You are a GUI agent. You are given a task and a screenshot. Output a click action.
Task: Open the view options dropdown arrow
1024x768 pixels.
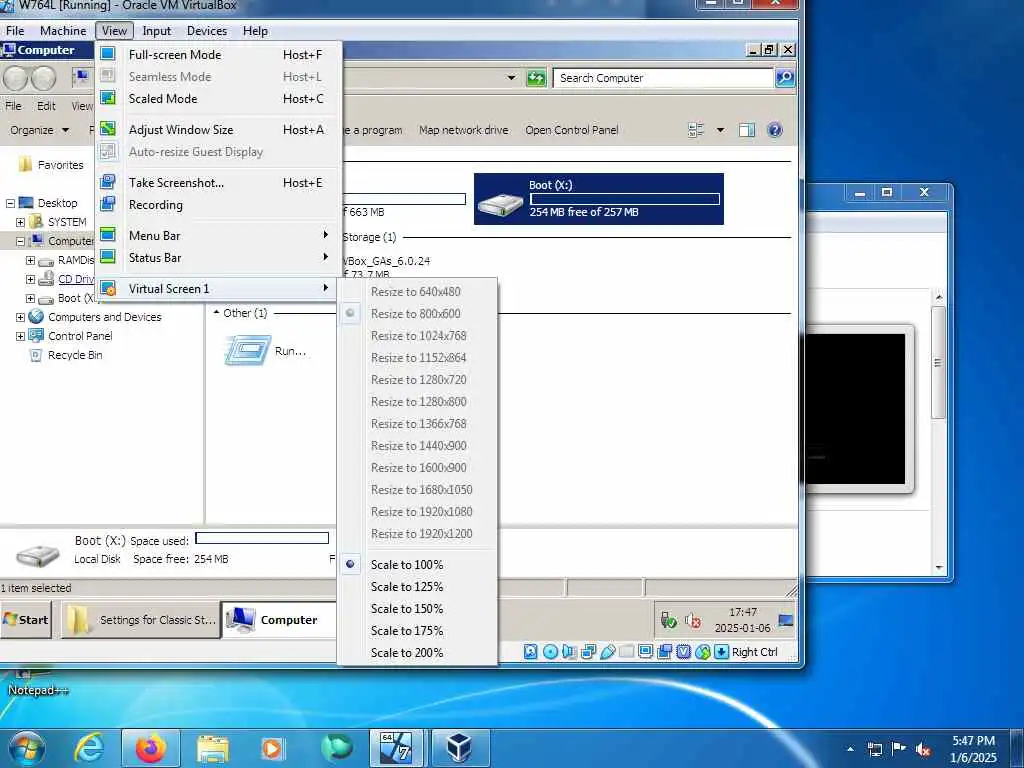click(720, 130)
